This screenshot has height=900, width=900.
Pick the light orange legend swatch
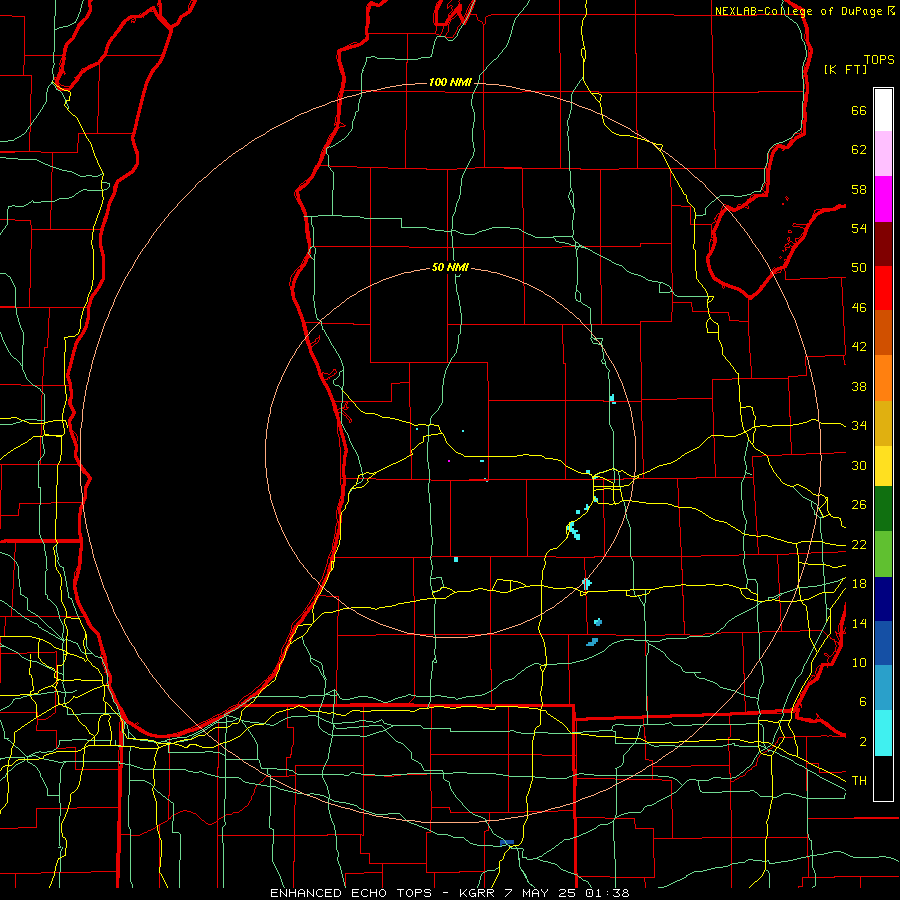tap(883, 378)
